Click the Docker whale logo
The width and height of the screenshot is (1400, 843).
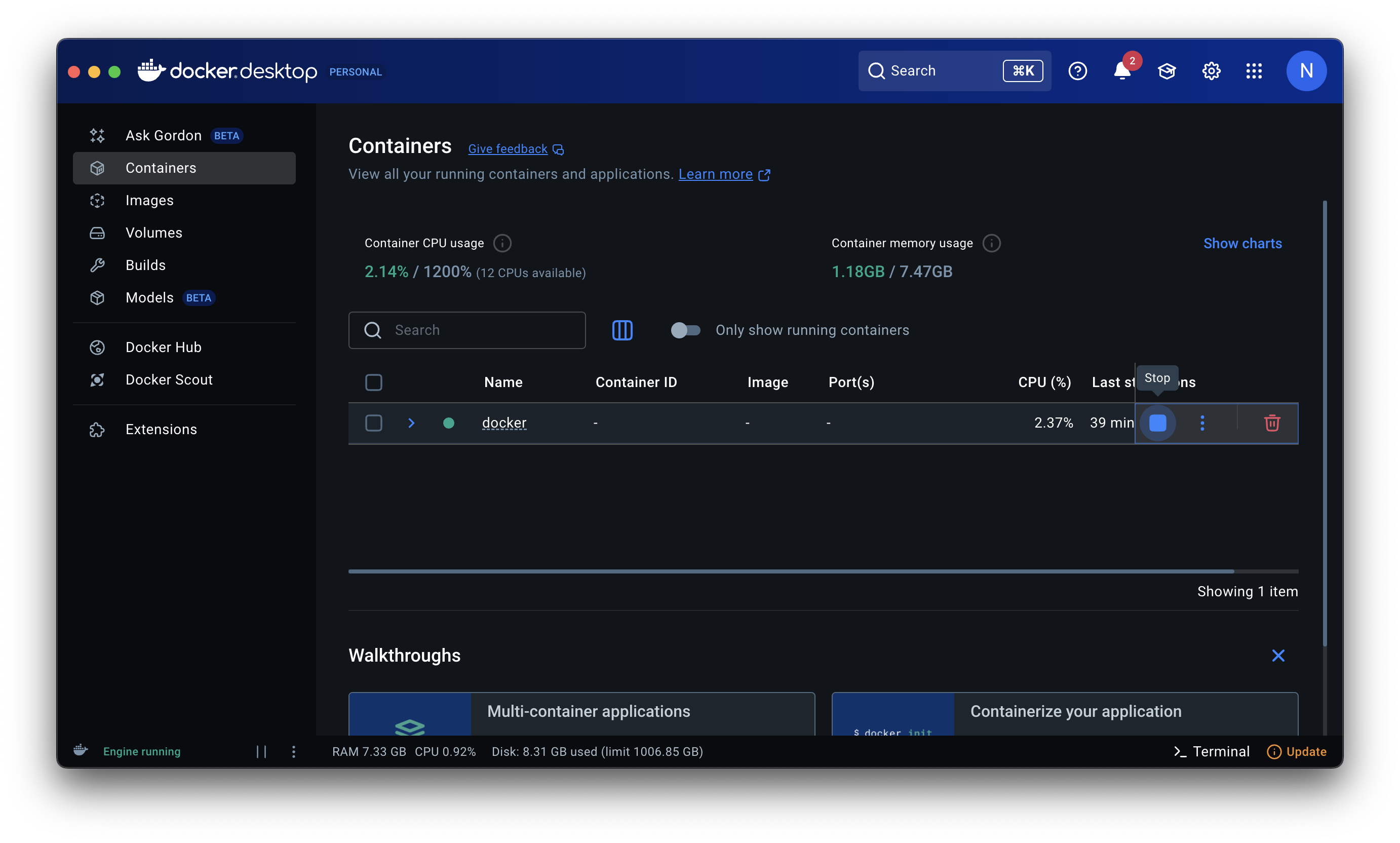tap(151, 70)
